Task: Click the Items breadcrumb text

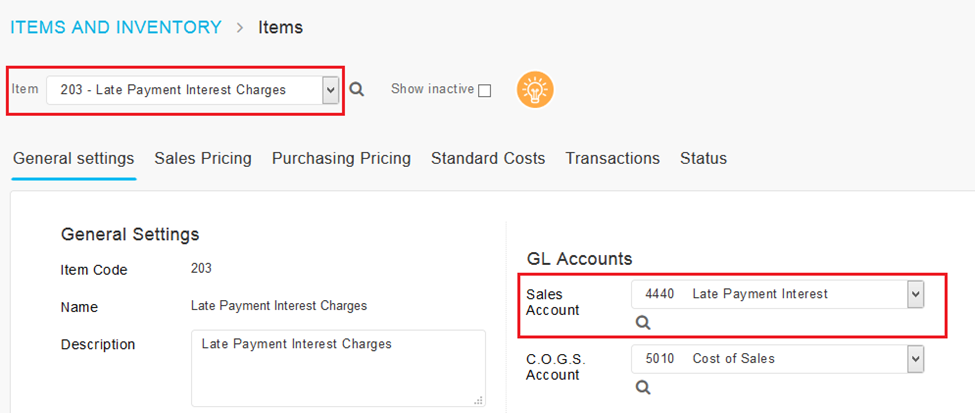Action: click(280, 27)
